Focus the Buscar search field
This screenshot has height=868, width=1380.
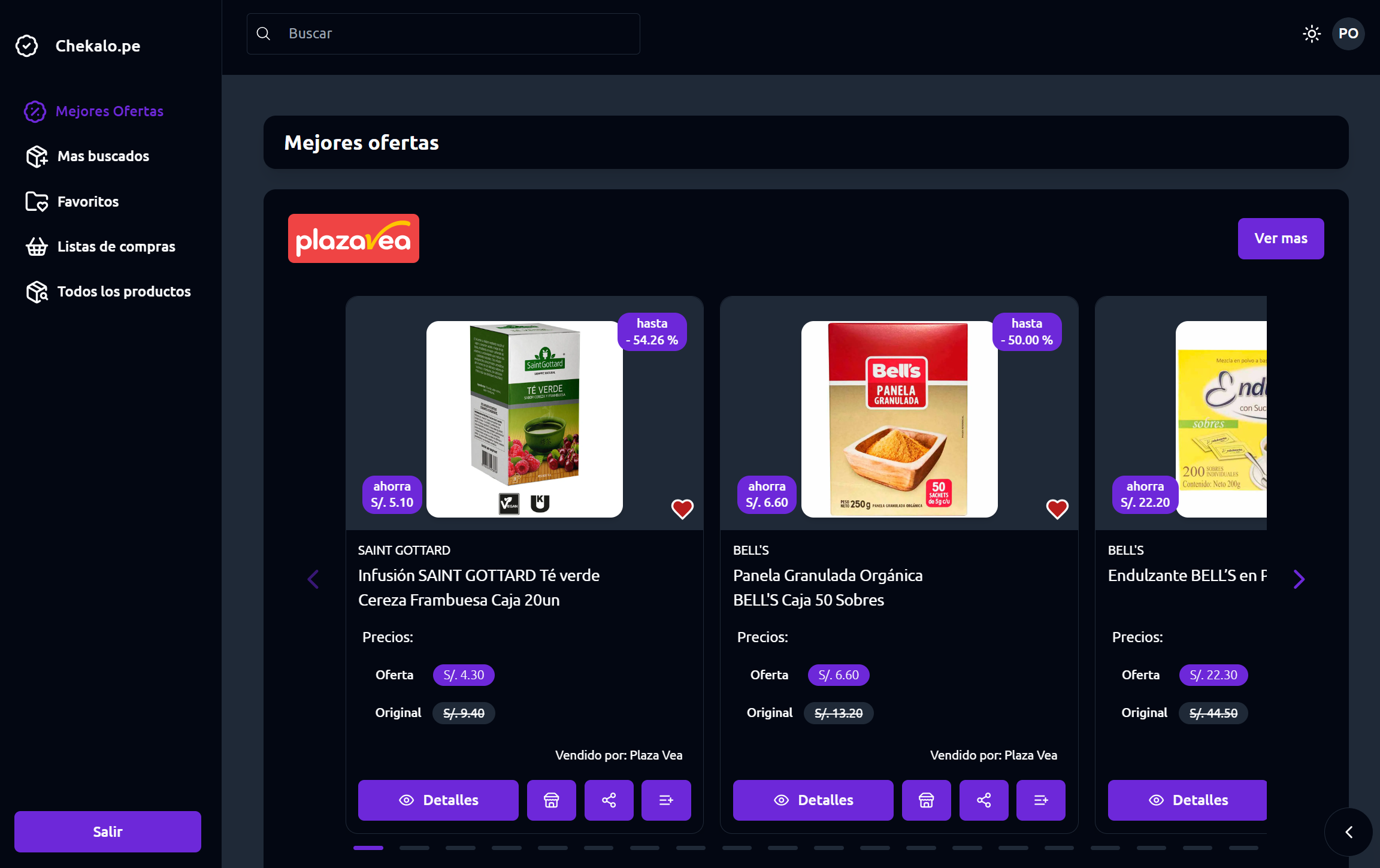tap(443, 34)
